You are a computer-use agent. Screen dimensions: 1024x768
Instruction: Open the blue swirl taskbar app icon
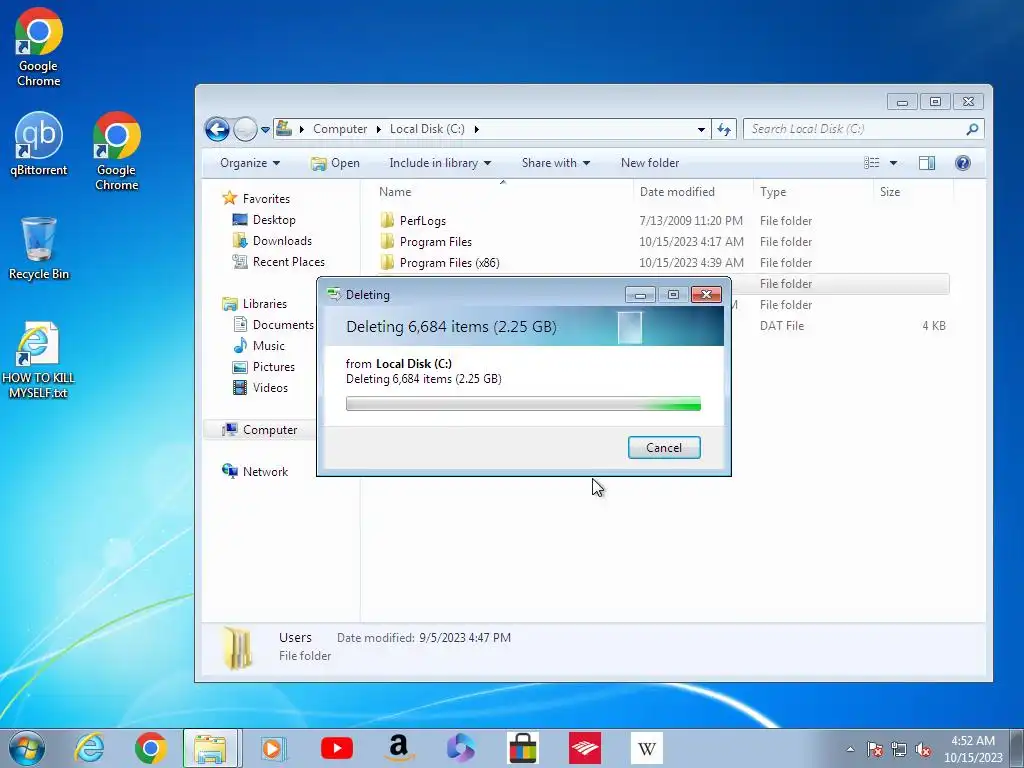[x=460, y=748]
